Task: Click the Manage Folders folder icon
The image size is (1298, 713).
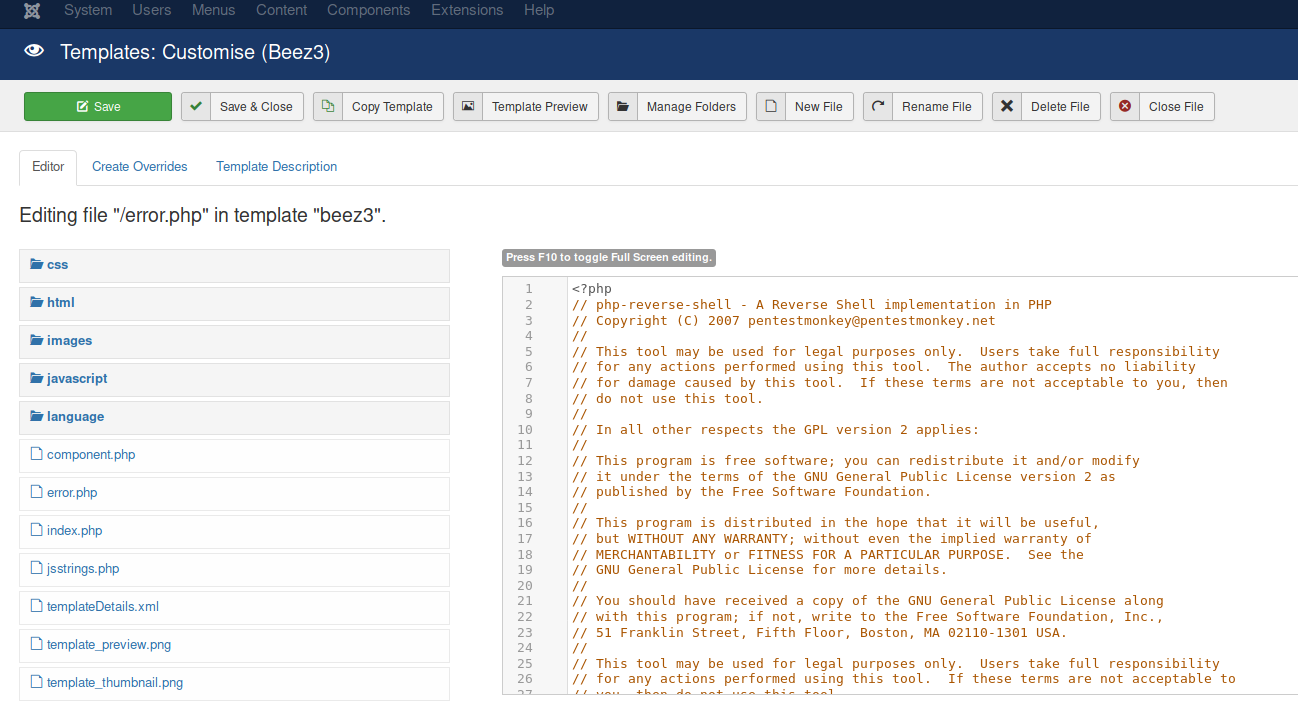Action: [623, 107]
